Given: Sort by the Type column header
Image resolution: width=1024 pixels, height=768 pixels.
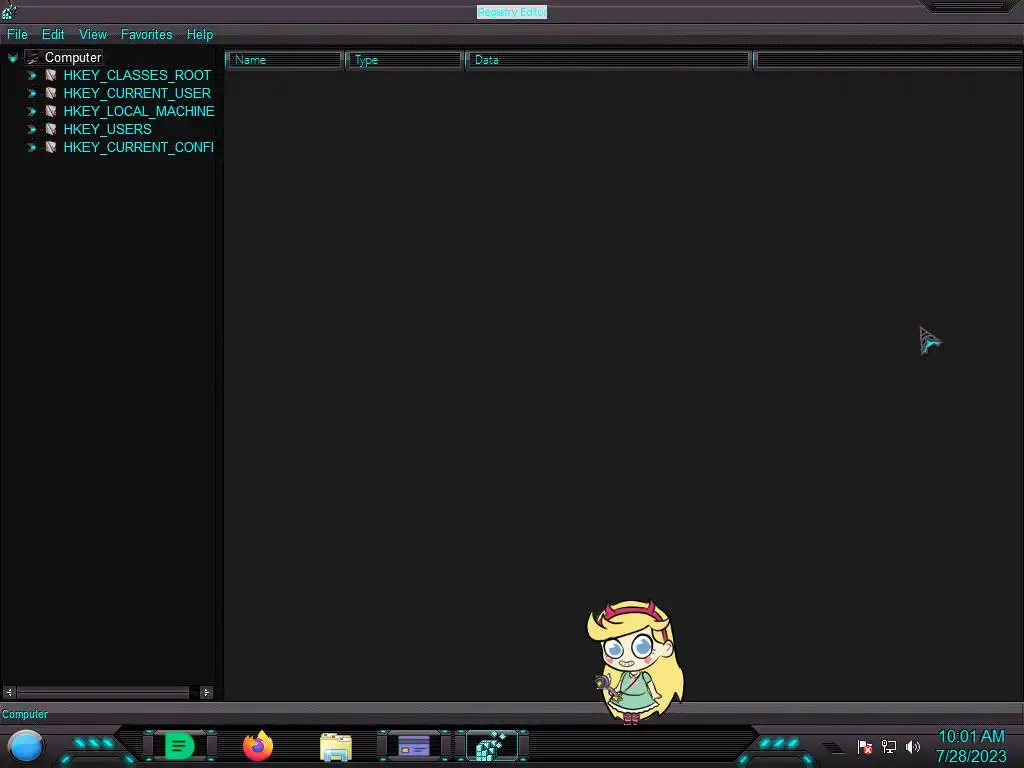Looking at the screenshot, I should (x=404, y=60).
